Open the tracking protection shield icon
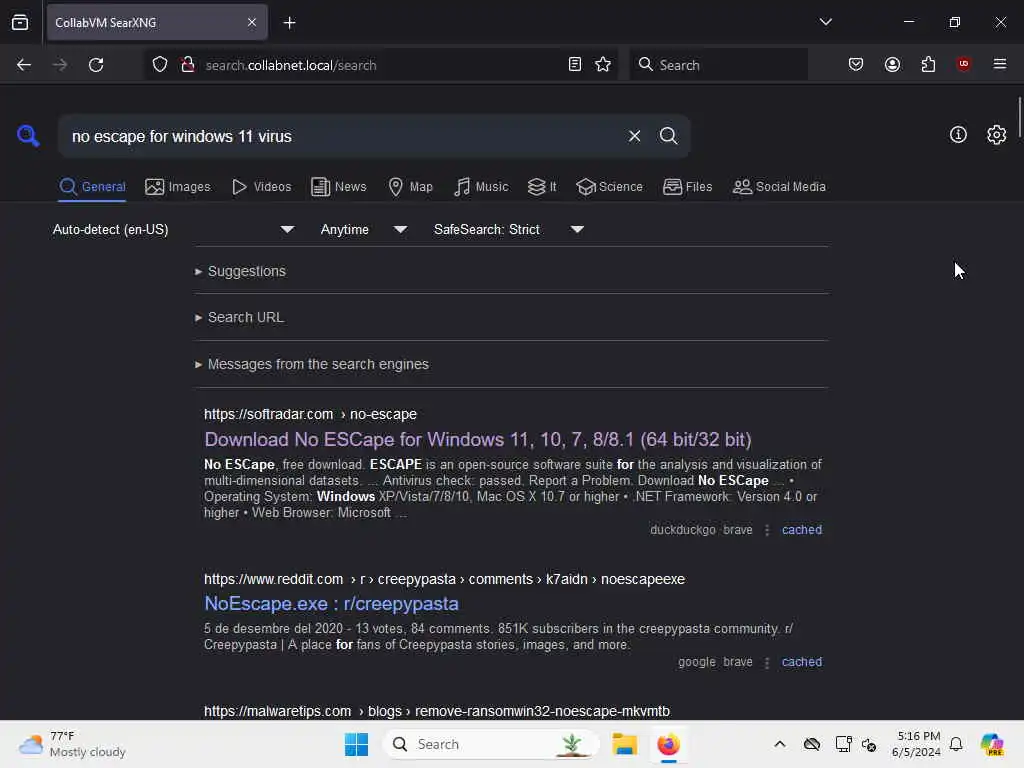 pyautogui.click(x=160, y=65)
